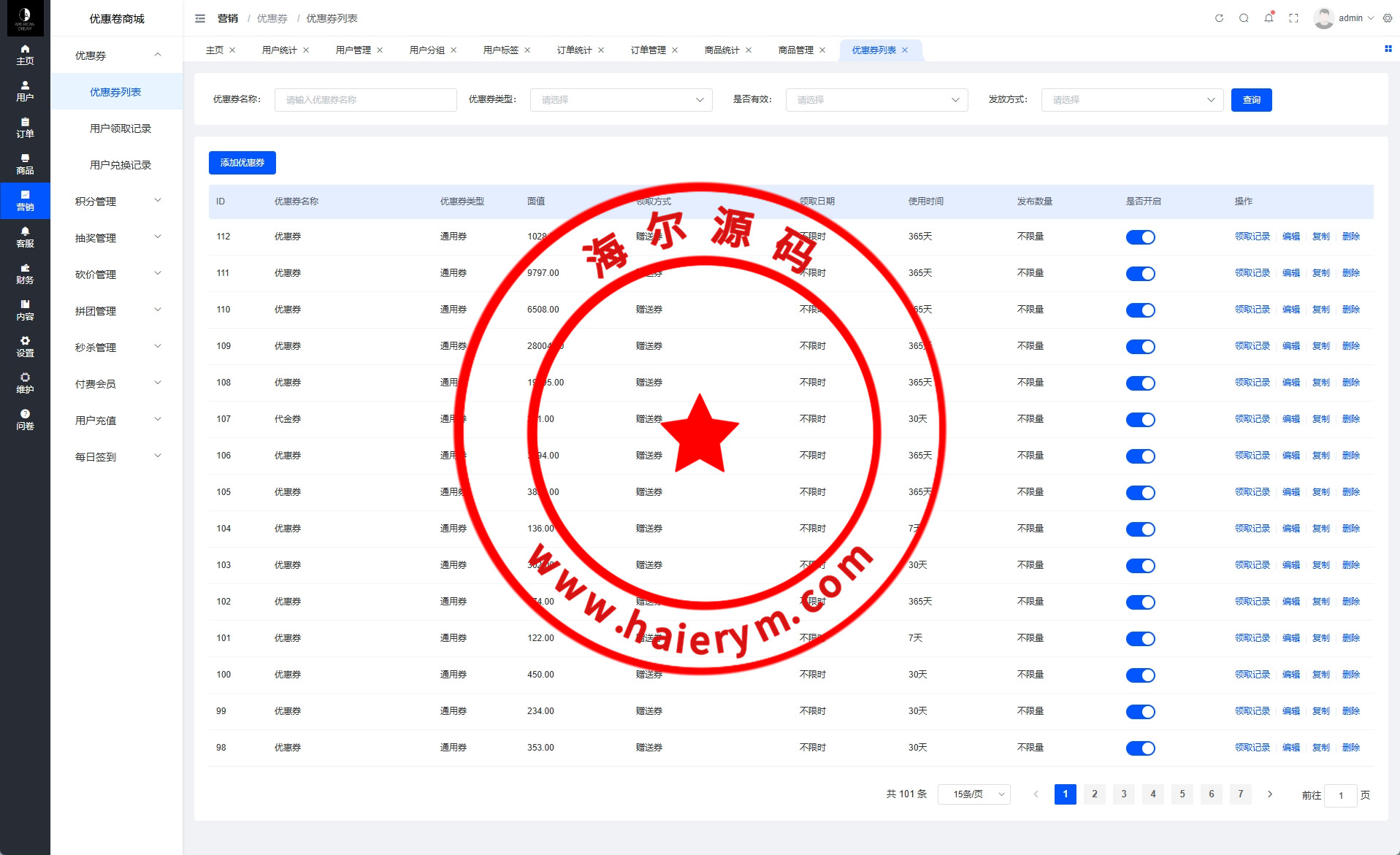Open the notification bell icon
The height and width of the screenshot is (855, 1400).
click(1269, 18)
